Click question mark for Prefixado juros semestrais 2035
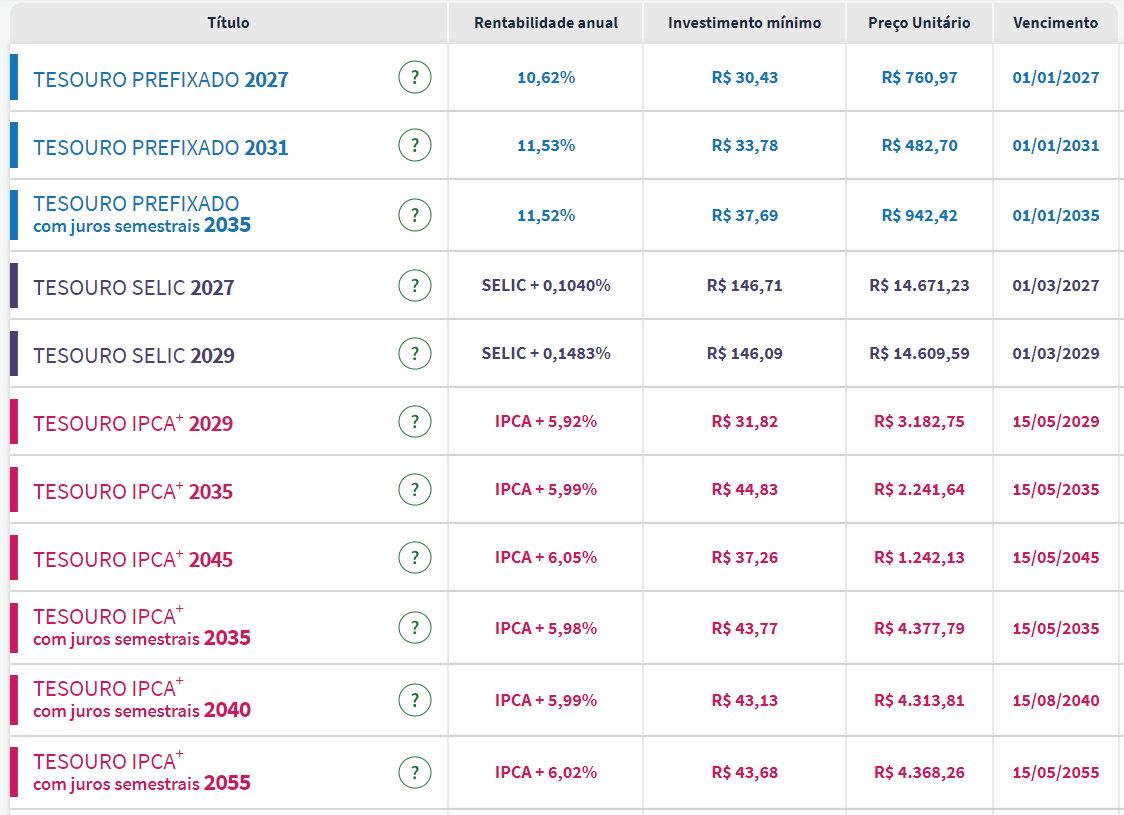This screenshot has width=1124, height=815. click(415, 215)
